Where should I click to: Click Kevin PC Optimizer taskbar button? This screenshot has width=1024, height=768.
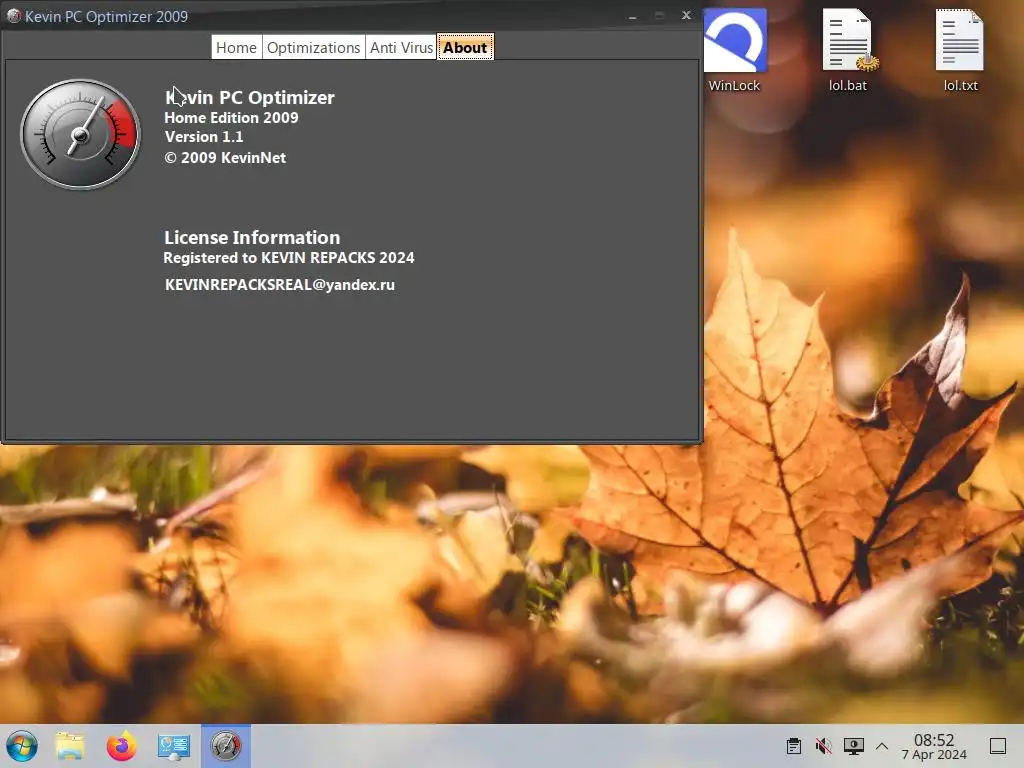point(226,746)
